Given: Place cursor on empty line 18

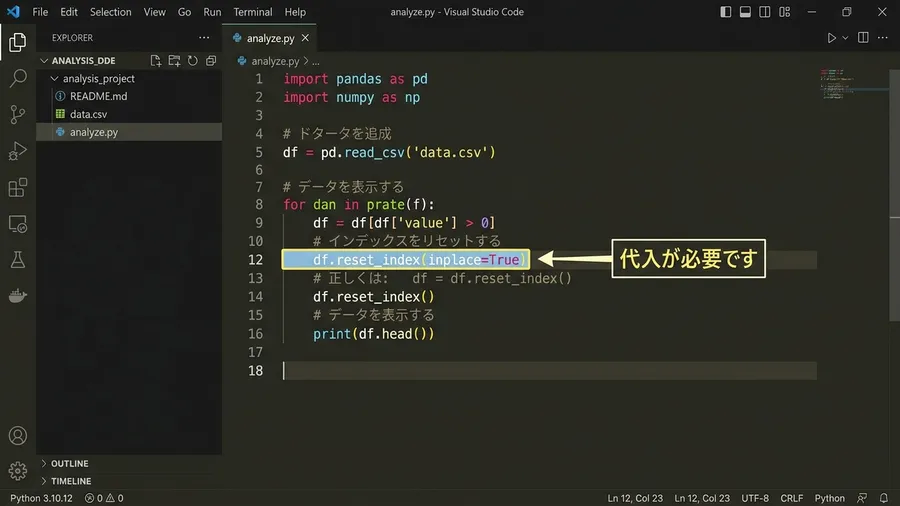Looking at the screenshot, I should [x=549, y=371].
